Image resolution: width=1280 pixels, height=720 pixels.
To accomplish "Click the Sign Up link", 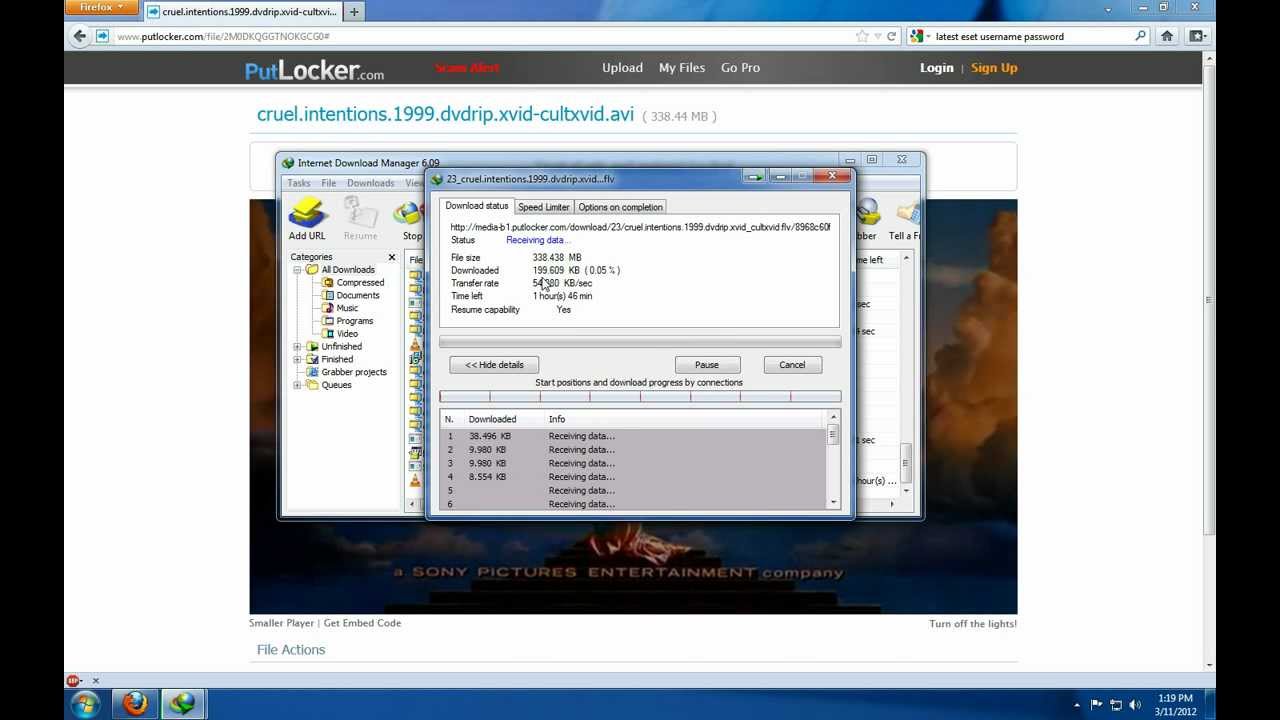I will (x=994, y=68).
